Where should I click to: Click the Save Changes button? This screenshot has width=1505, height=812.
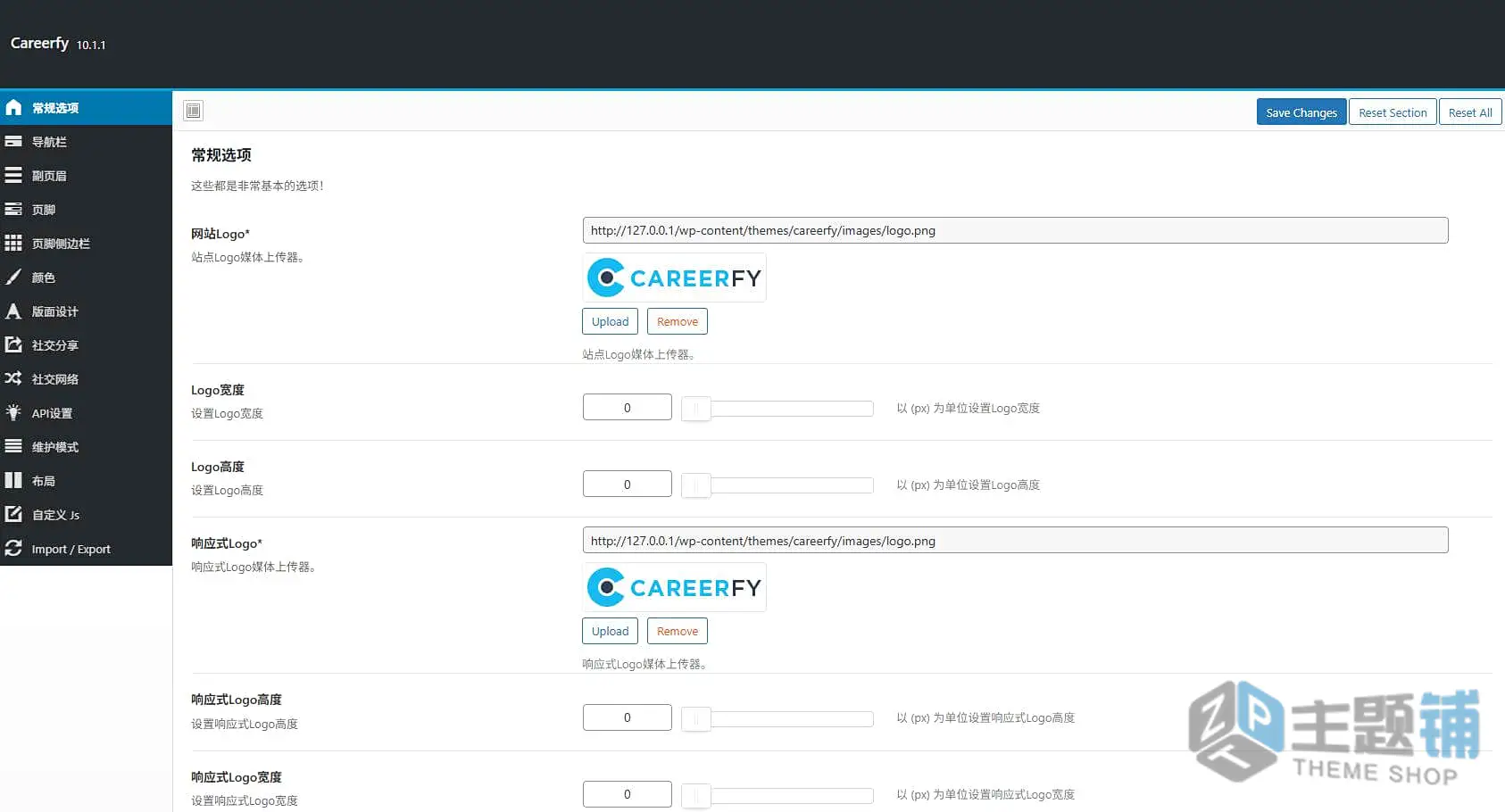tap(1301, 112)
